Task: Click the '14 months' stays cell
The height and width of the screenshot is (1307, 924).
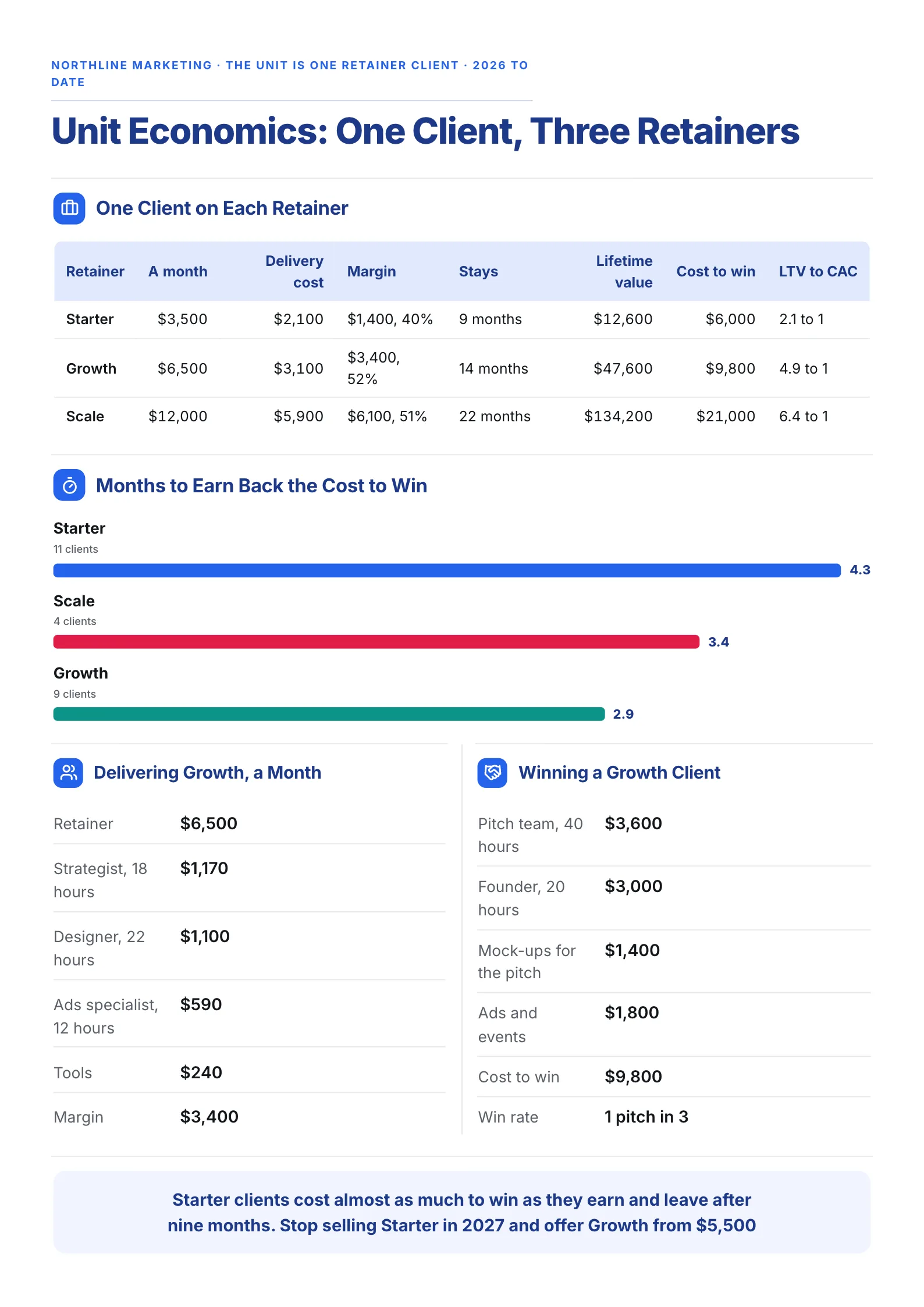Action: [x=493, y=368]
